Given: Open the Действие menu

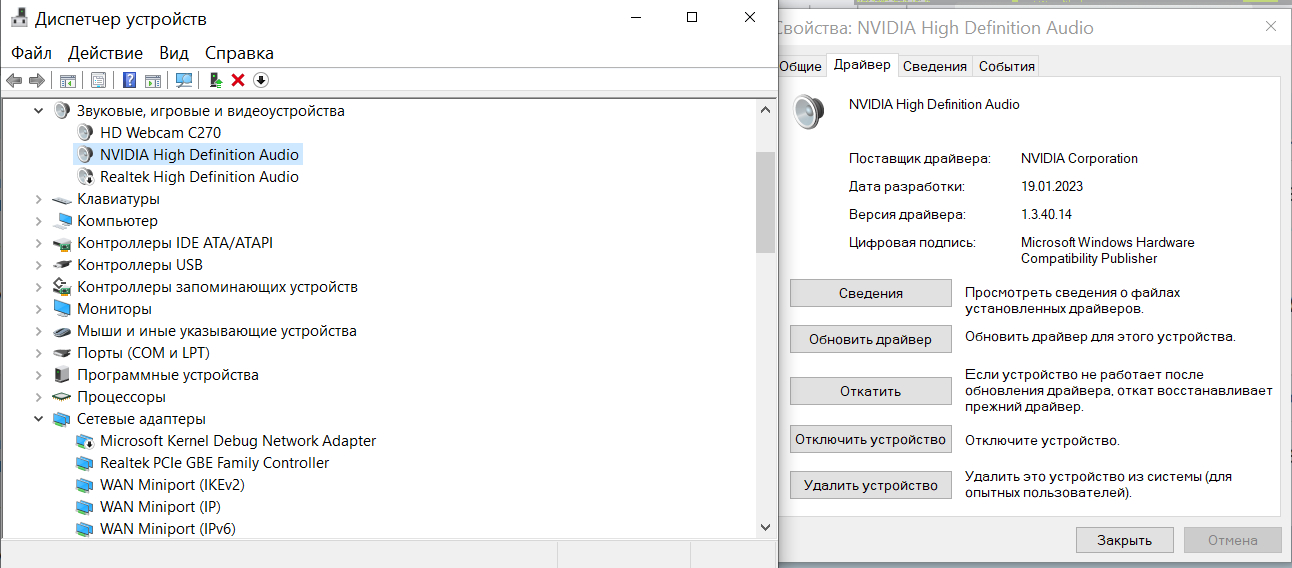Looking at the screenshot, I should [105, 53].
